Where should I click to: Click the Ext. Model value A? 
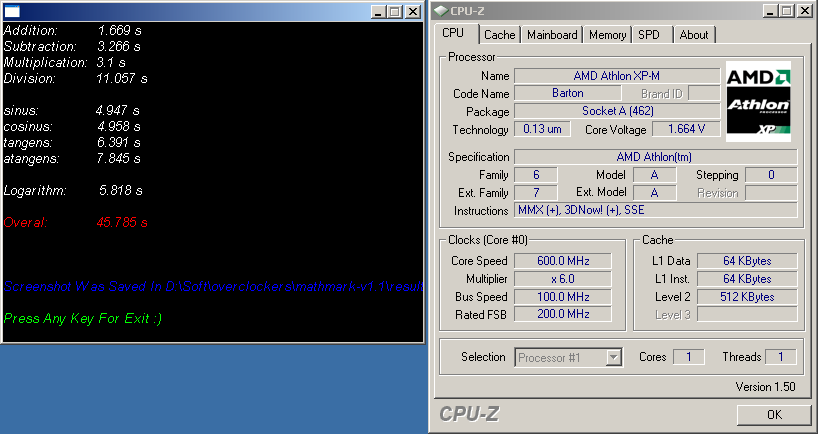point(654,192)
